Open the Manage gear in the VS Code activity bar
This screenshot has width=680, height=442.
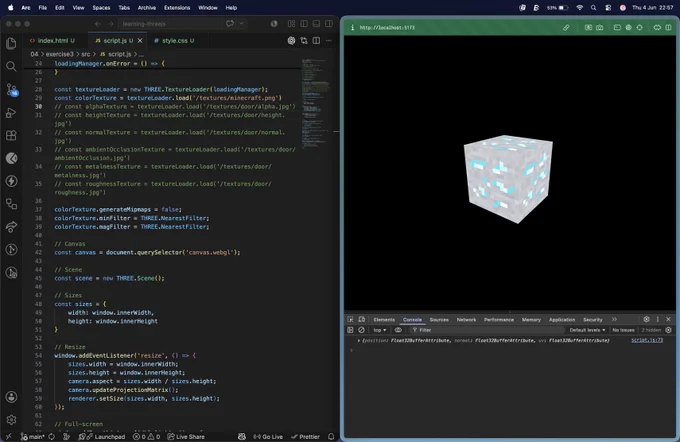pos(11,420)
